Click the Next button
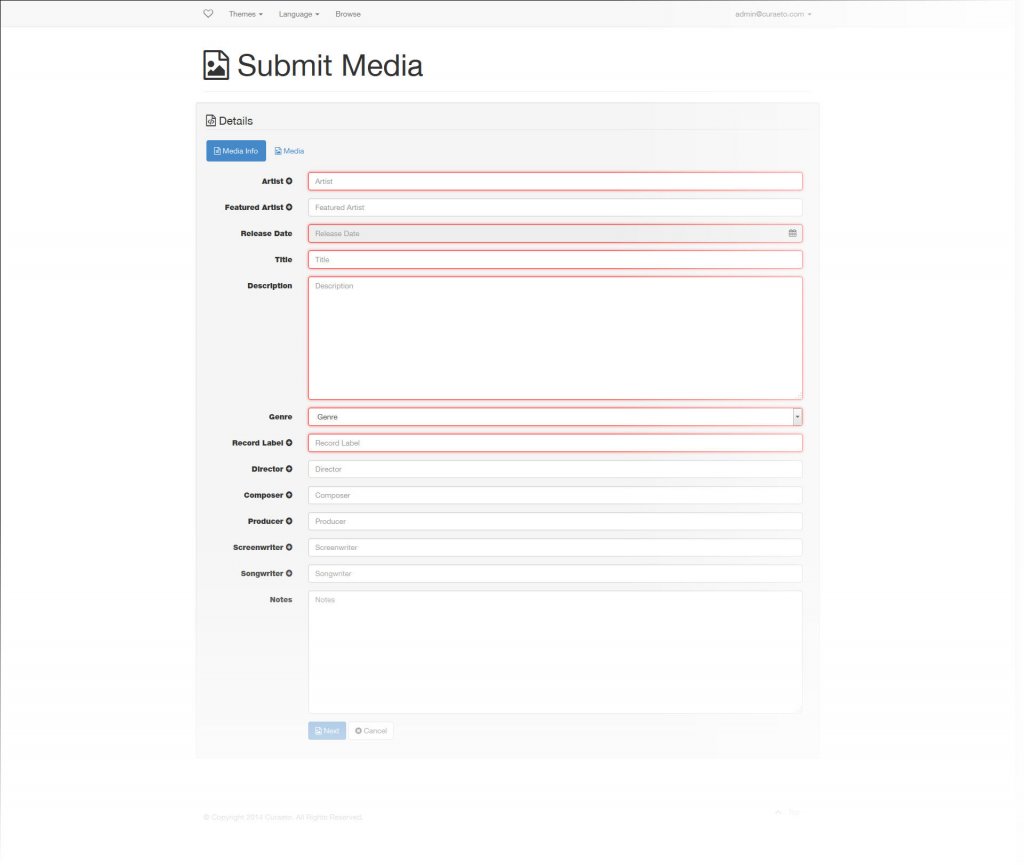 (x=327, y=731)
